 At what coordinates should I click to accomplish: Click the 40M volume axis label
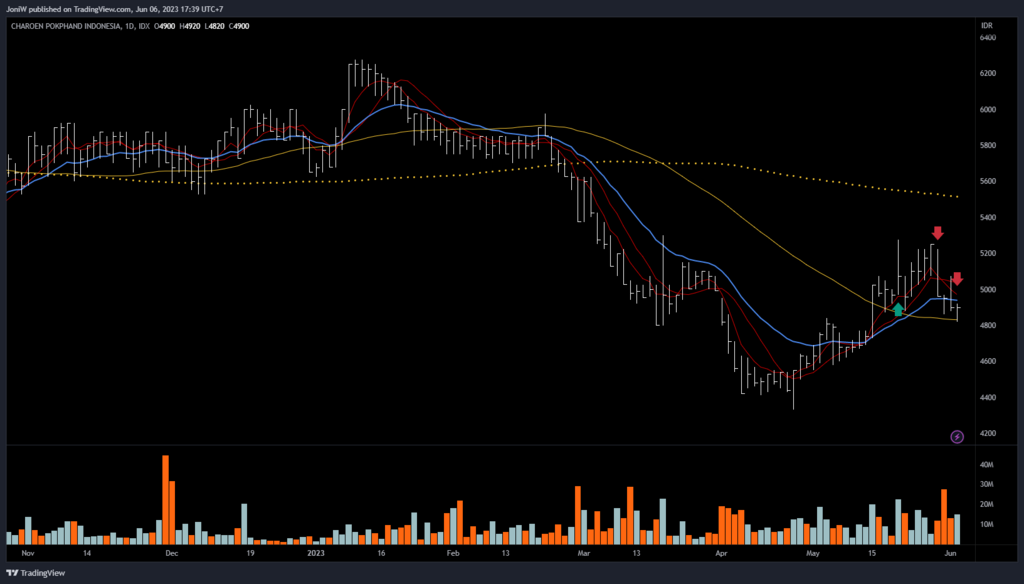coord(986,465)
